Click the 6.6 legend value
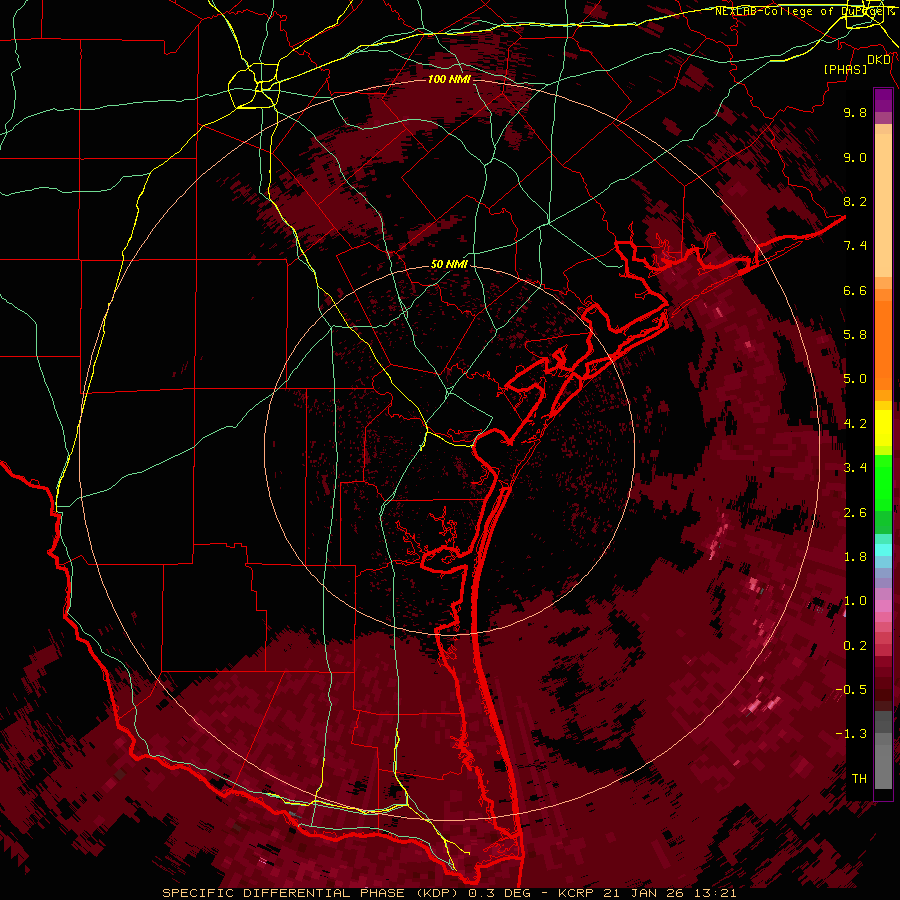 point(855,290)
